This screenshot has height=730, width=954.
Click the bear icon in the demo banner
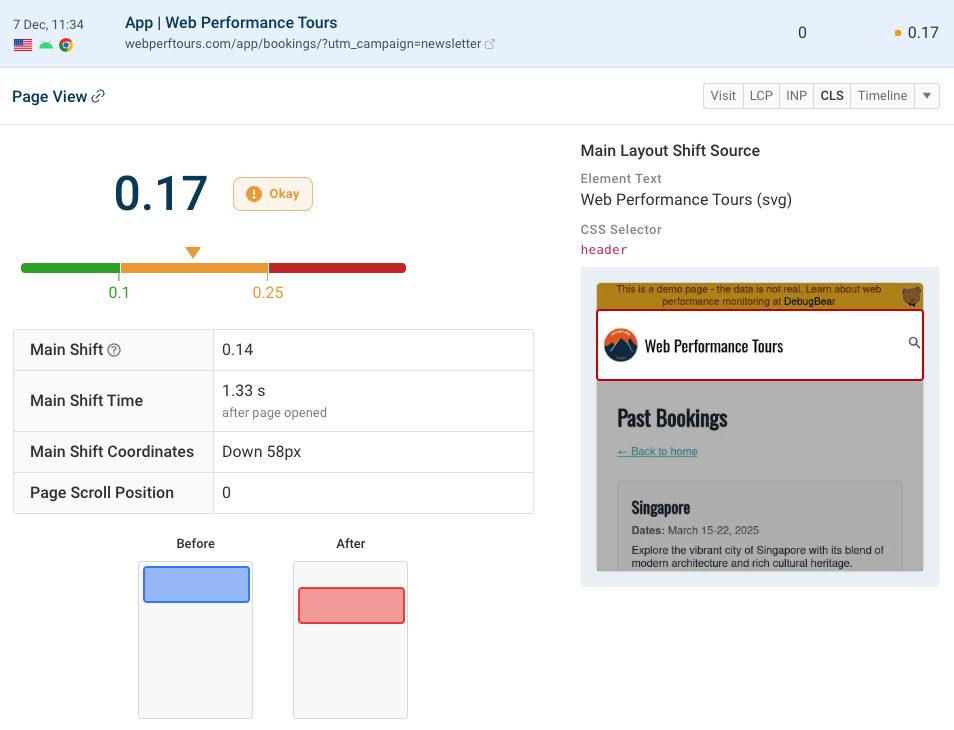[911, 296]
